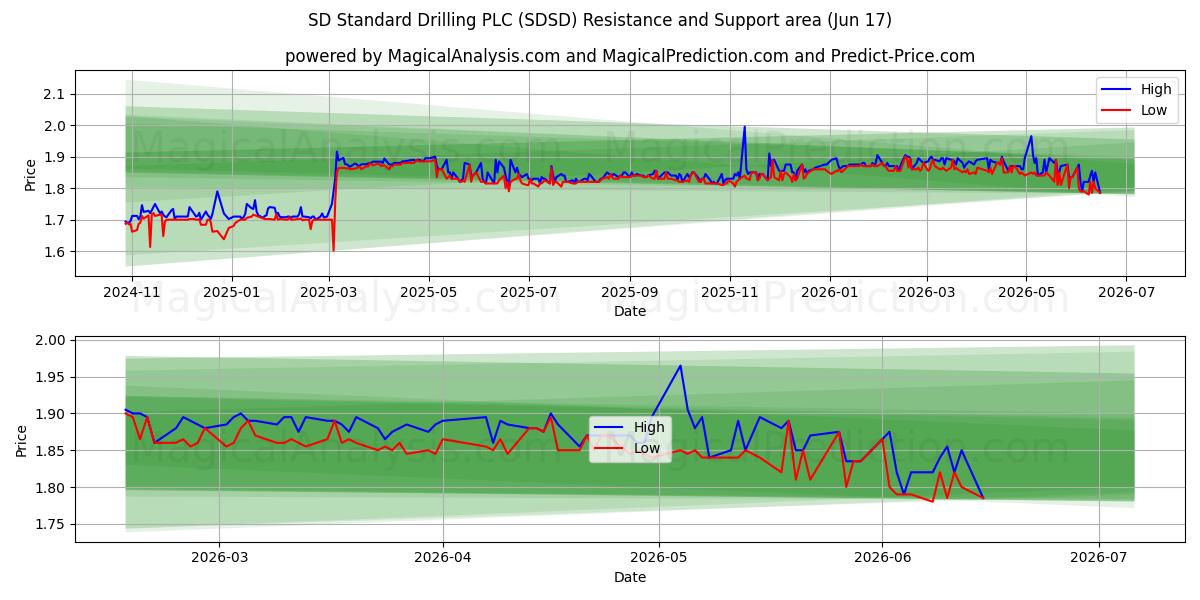The image size is (1200, 600).
Task: Click the '2026-01' tick label
Action: (x=830, y=293)
